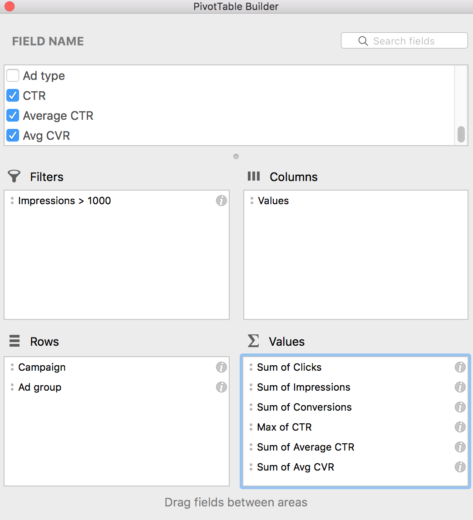Open info for Impressions filter field
Viewport: 473px width, 520px height.
point(221,201)
